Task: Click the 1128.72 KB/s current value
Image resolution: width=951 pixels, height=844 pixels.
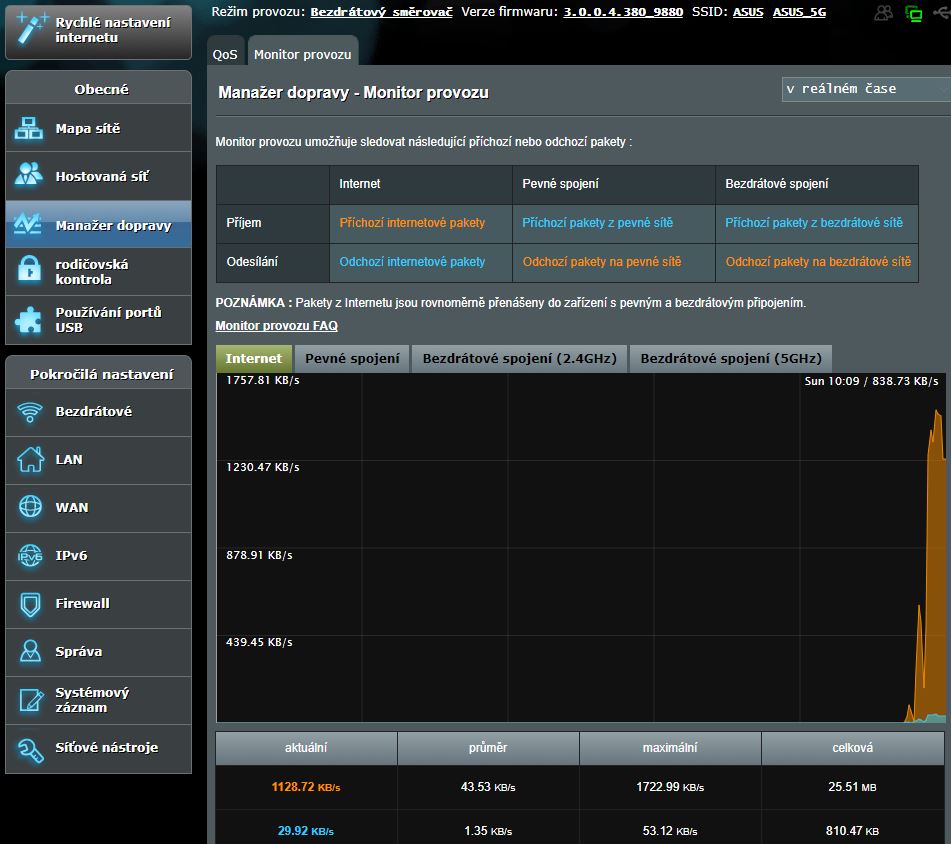Action: pyautogui.click(x=306, y=787)
